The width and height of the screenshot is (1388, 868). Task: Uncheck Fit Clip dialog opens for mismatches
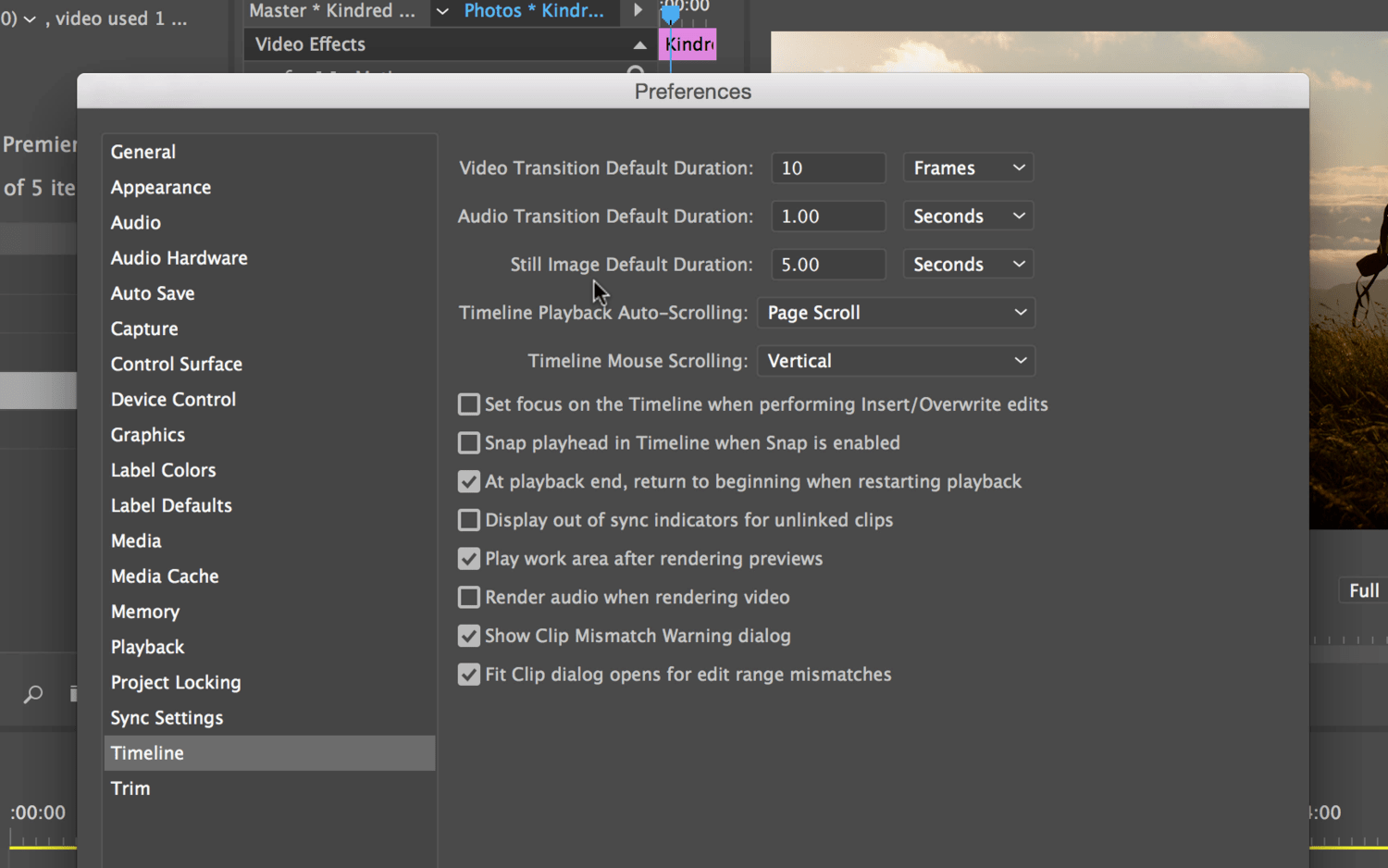click(x=469, y=675)
